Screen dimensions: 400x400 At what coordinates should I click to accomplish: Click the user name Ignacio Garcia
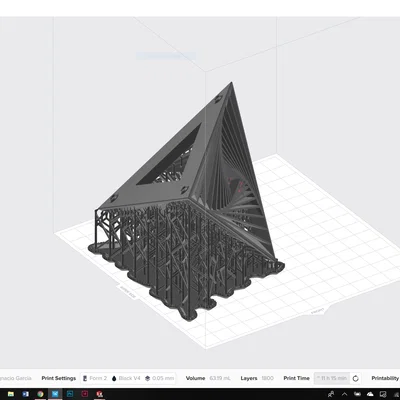(x=16, y=378)
